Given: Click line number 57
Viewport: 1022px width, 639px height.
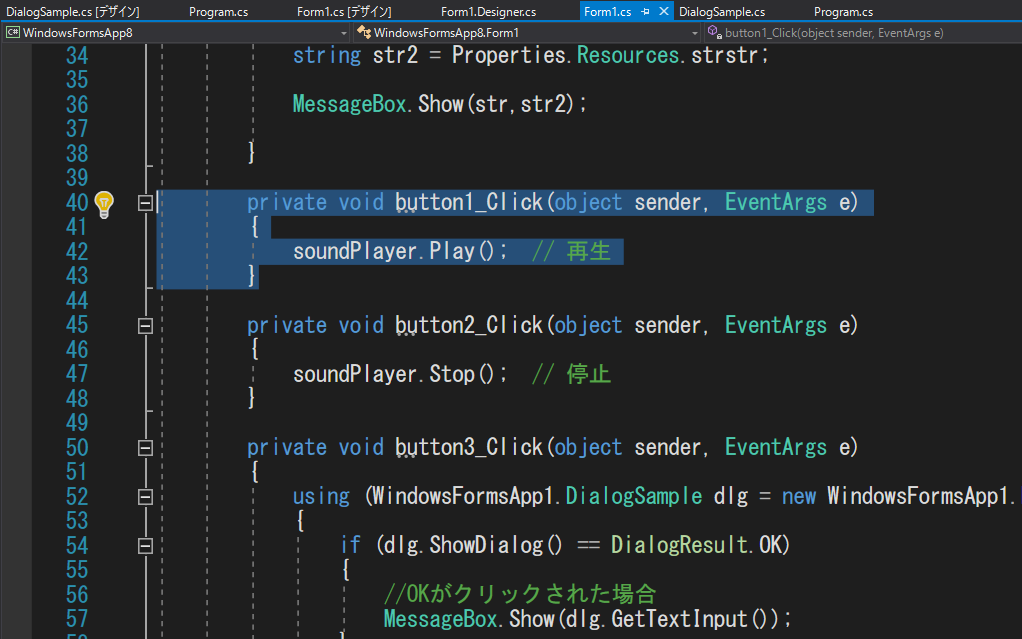Looking at the screenshot, I should click(77, 619).
